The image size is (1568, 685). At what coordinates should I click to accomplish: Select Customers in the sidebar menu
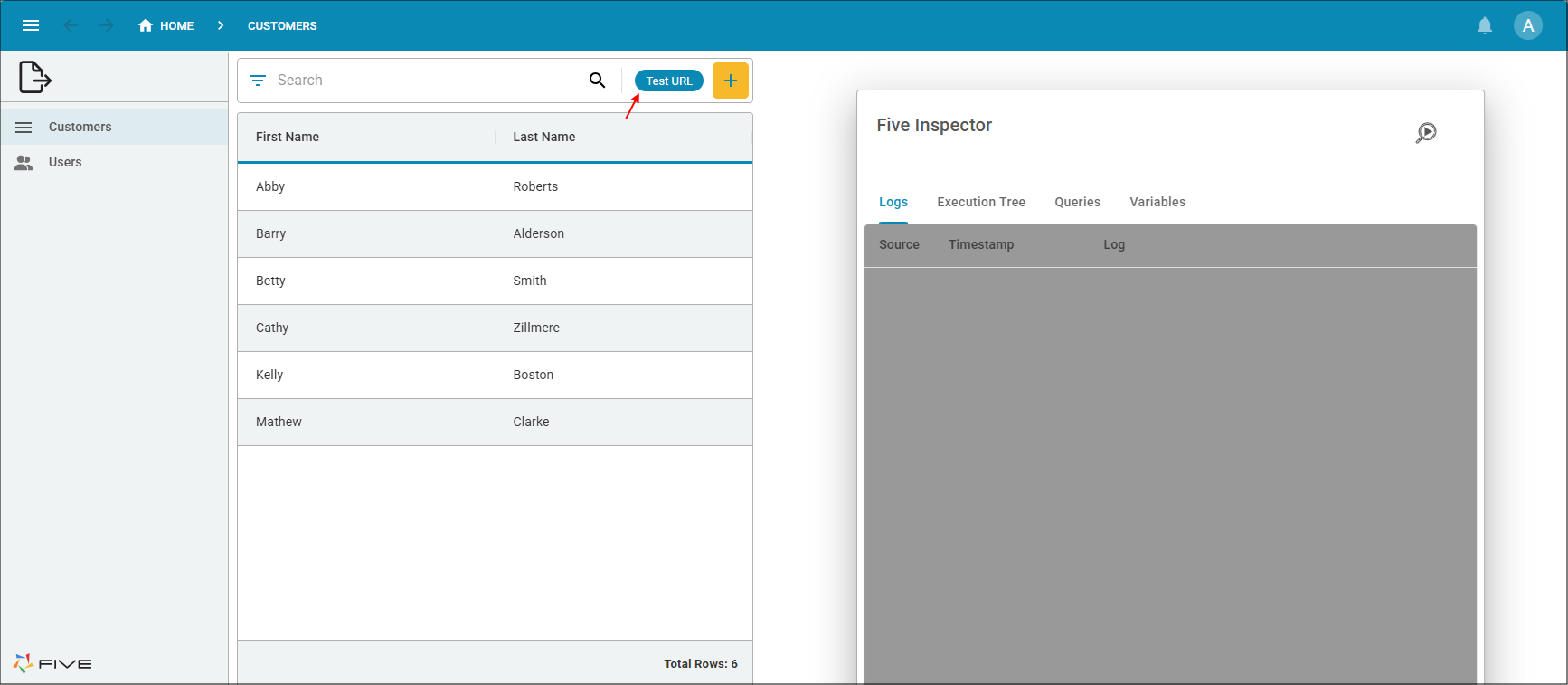(80, 127)
